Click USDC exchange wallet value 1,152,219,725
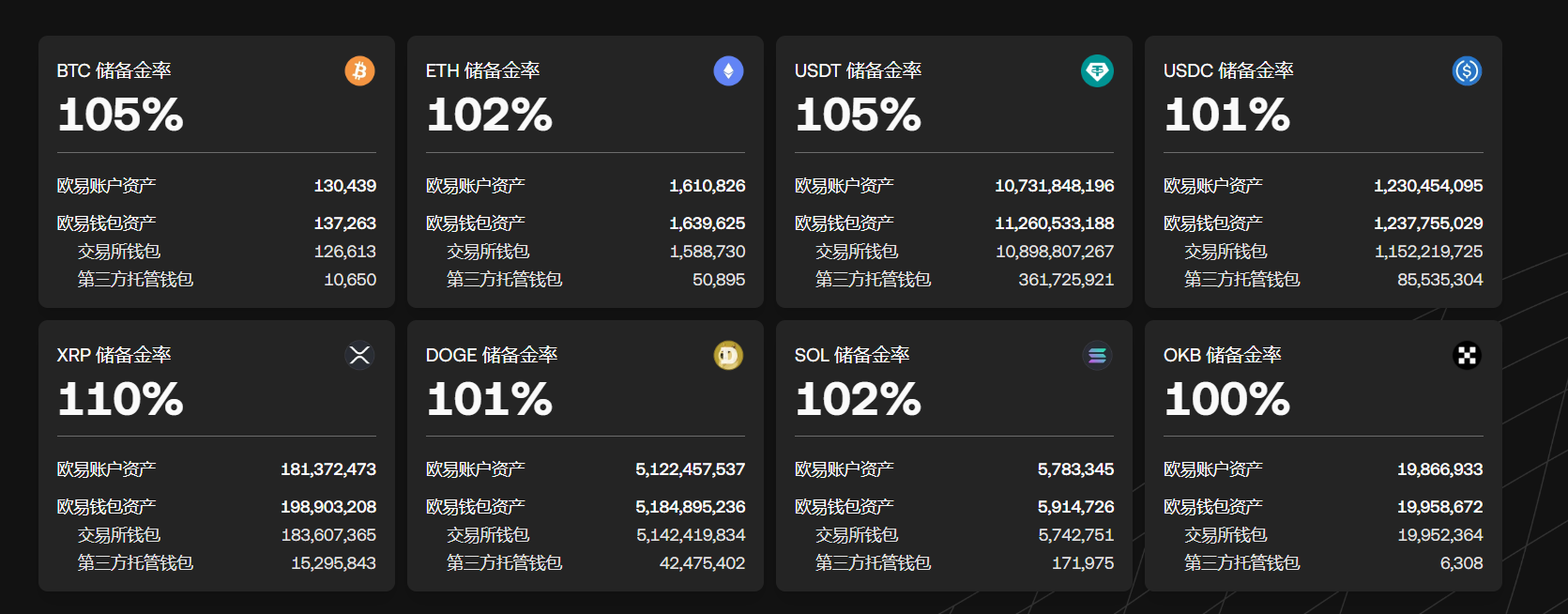Image resolution: width=1568 pixels, height=614 pixels. click(1428, 252)
